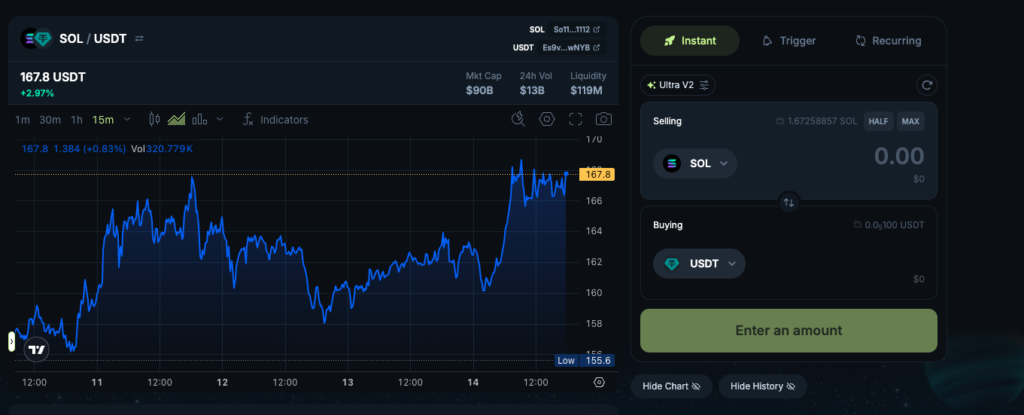Click the +2.97% price change
Image resolution: width=1024 pixels, height=415 pixels.
[37, 93]
